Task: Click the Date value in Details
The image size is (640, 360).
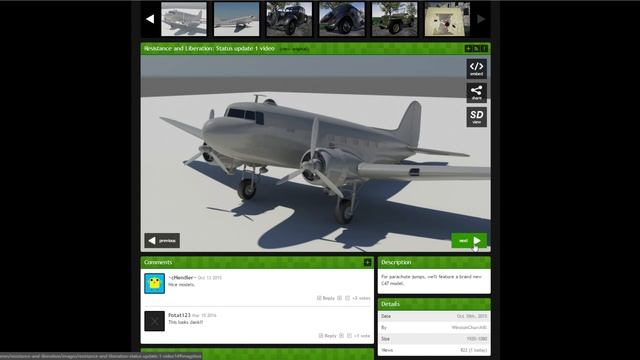Action: [472, 316]
